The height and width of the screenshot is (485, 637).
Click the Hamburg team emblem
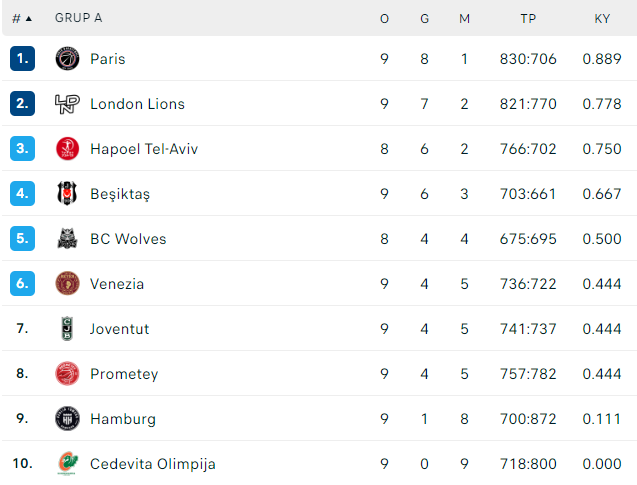point(67,418)
